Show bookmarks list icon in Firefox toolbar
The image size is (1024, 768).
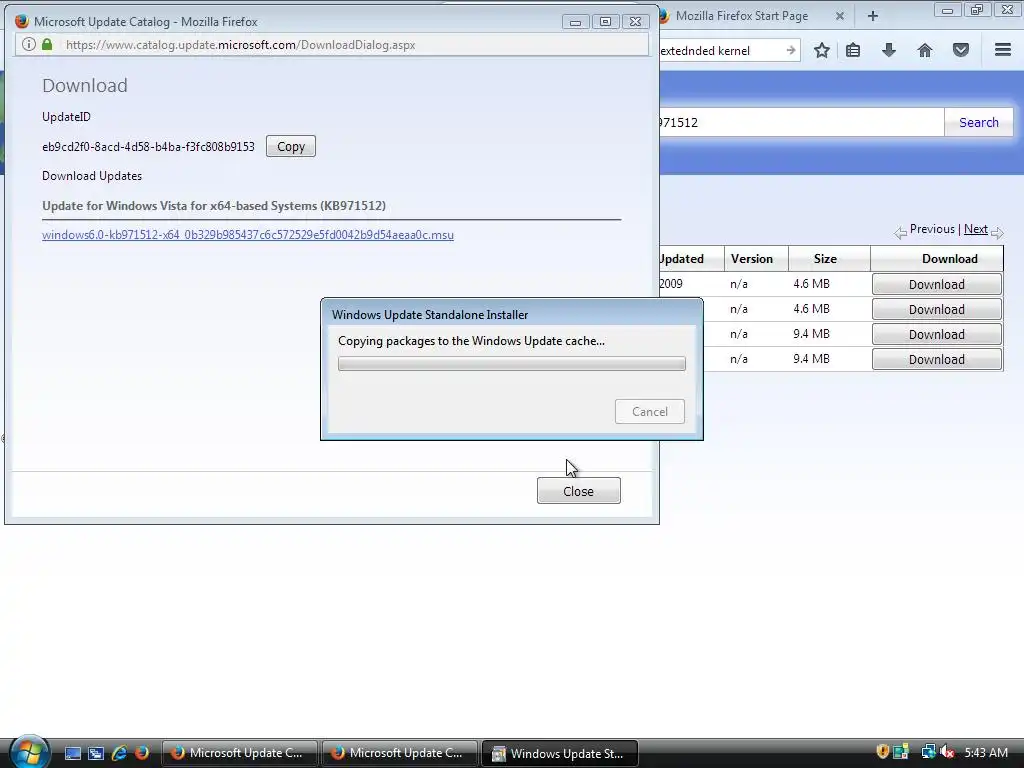(853, 50)
